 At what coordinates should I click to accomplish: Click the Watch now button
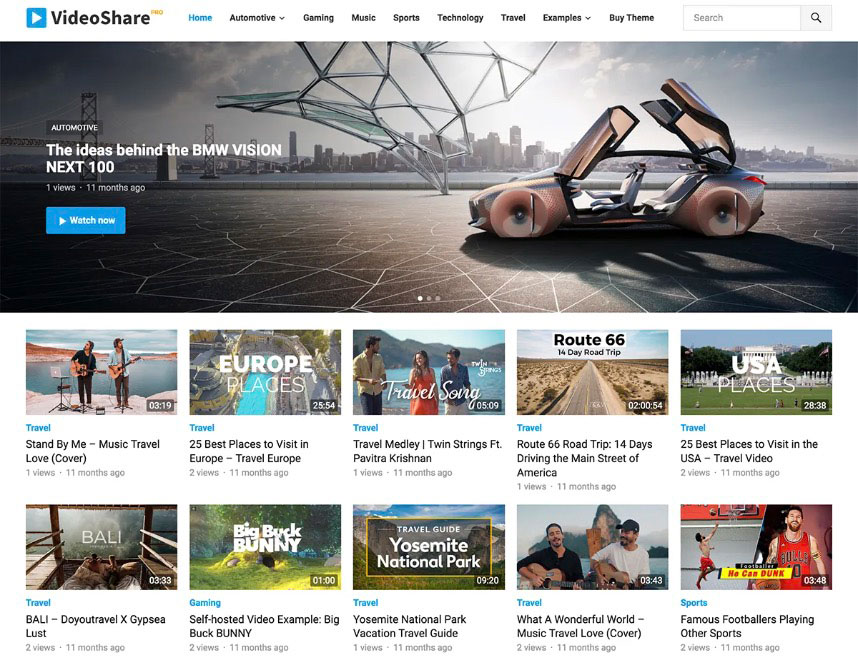[85, 221]
